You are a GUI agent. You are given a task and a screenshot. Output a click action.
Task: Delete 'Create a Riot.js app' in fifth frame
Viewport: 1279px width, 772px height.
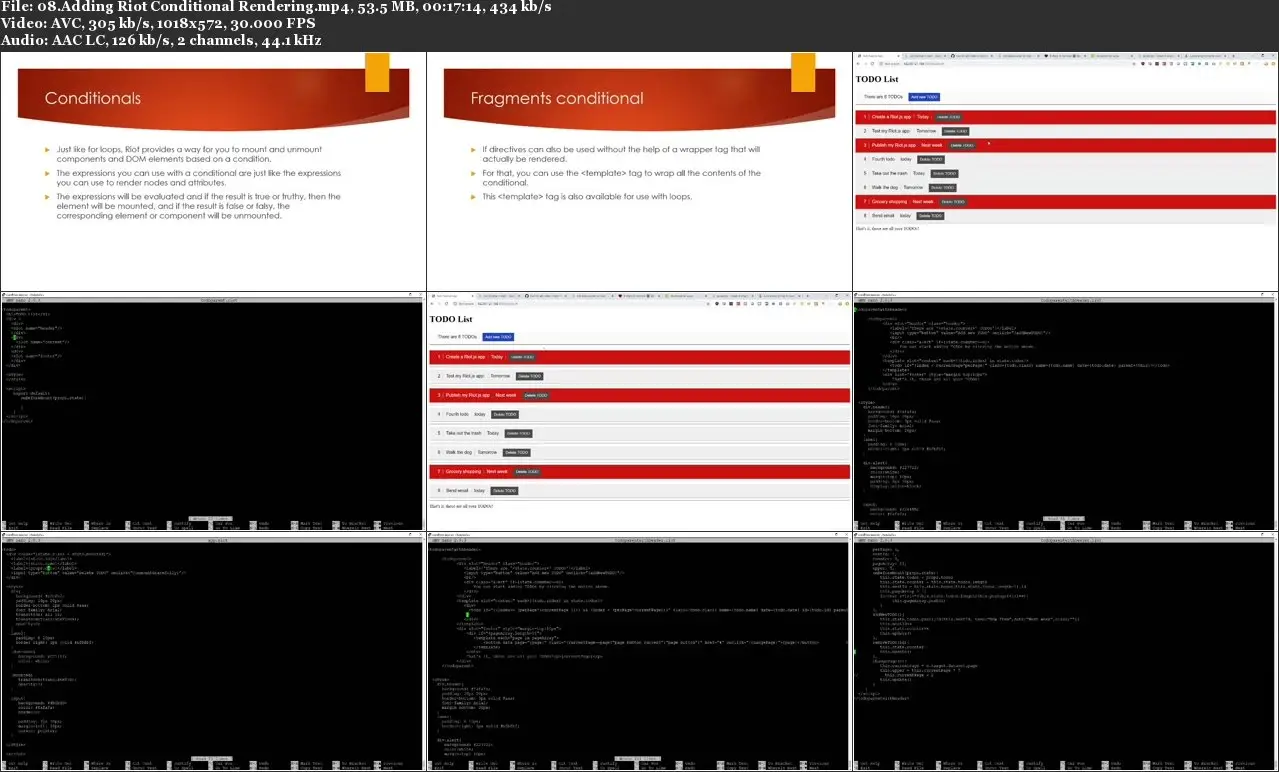523,357
